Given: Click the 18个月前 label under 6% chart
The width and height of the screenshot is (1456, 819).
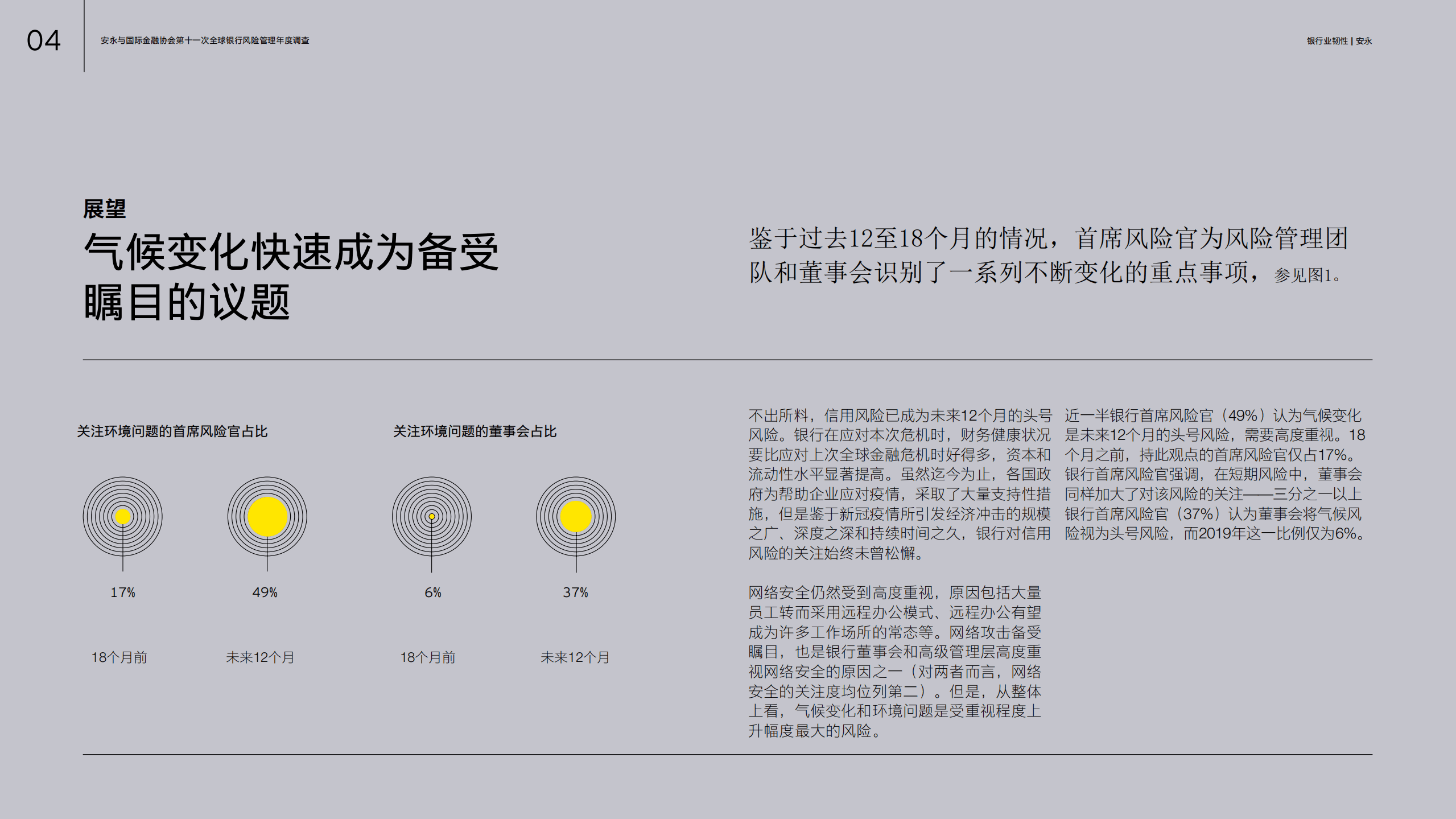Looking at the screenshot, I should (x=430, y=658).
